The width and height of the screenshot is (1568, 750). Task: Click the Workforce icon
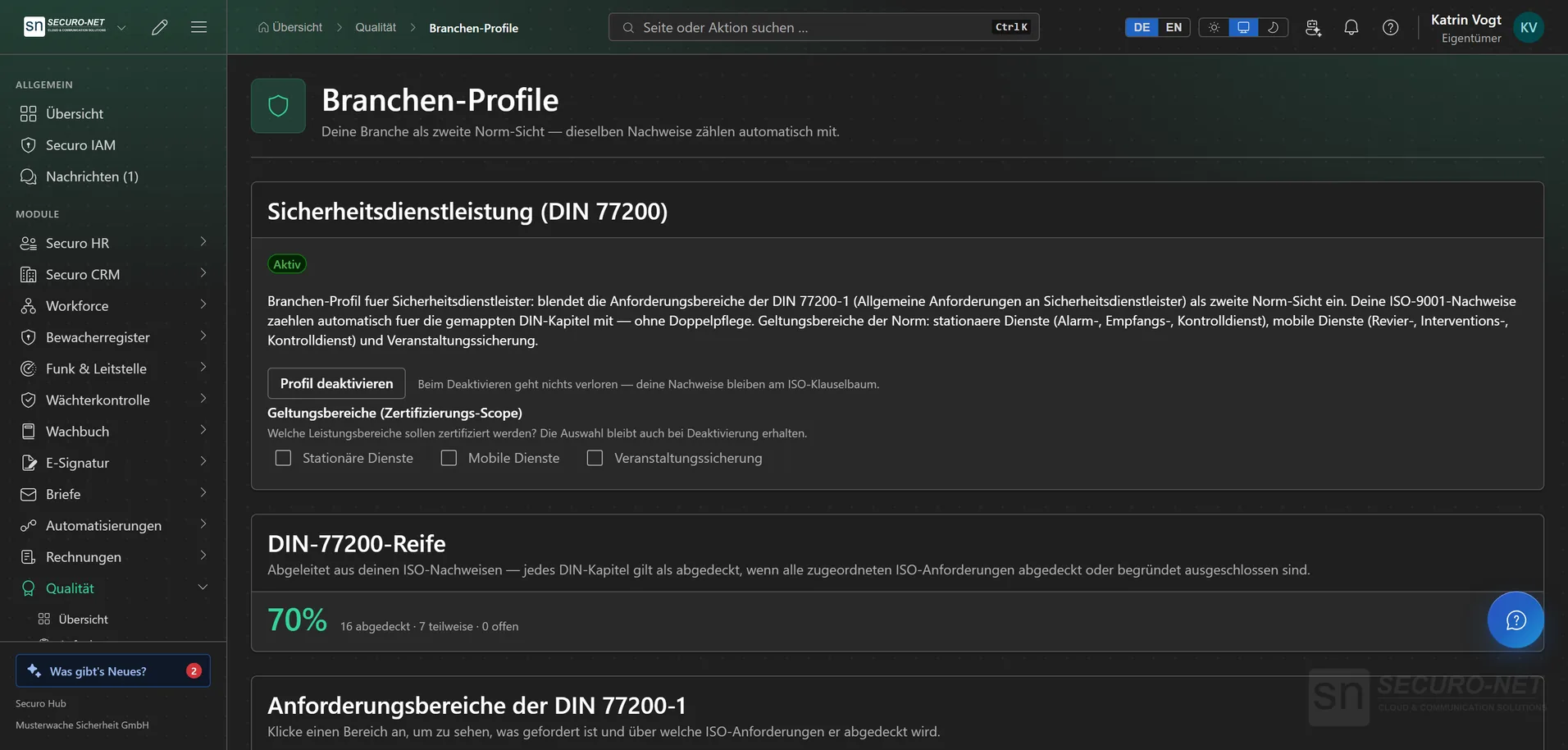pos(29,305)
